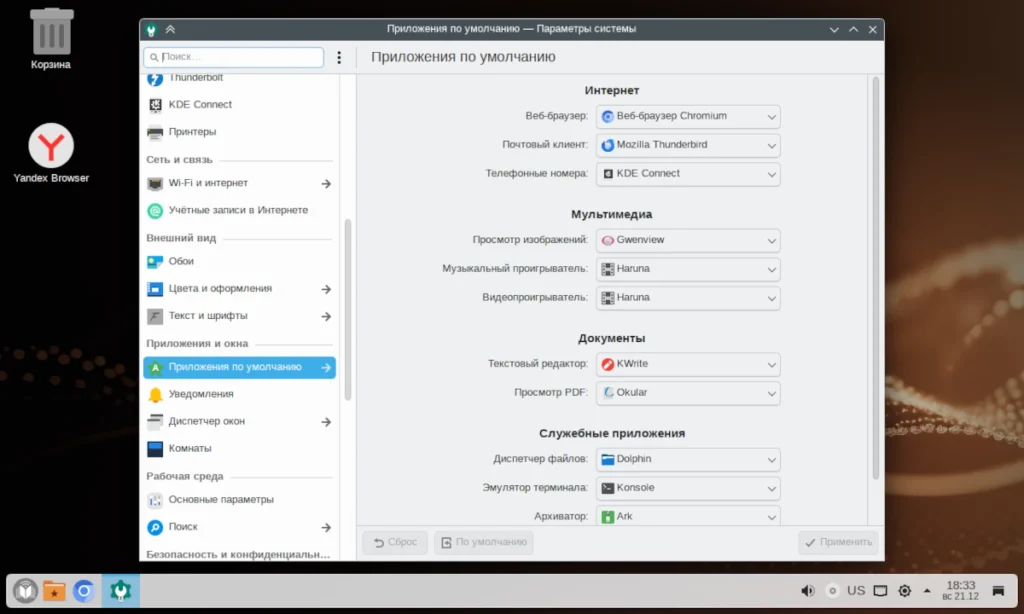Open the Видеопроигрыватель dropdown

(x=688, y=298)
